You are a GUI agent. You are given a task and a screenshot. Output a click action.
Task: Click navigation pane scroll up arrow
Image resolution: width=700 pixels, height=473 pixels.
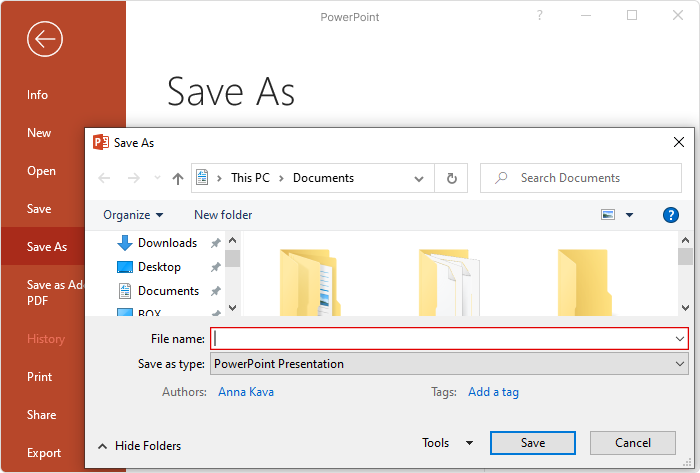click(232, 241)
